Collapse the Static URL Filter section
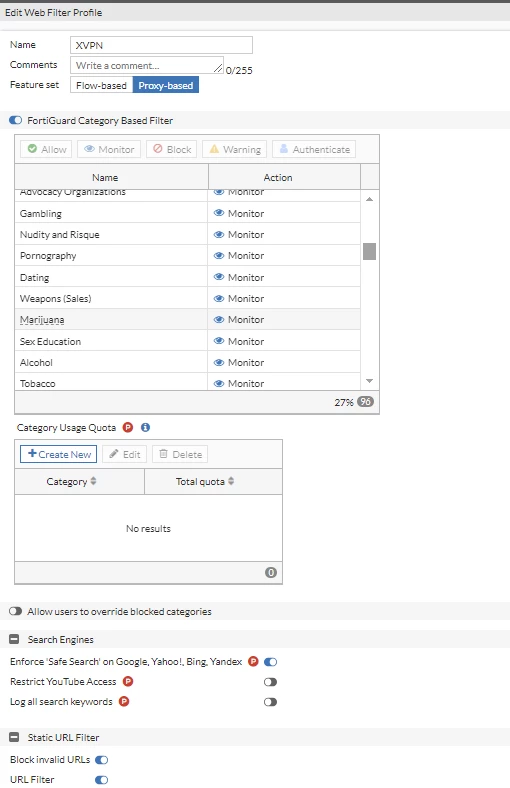The height and width of the screenshot is (788, 510). coord(14,737)
